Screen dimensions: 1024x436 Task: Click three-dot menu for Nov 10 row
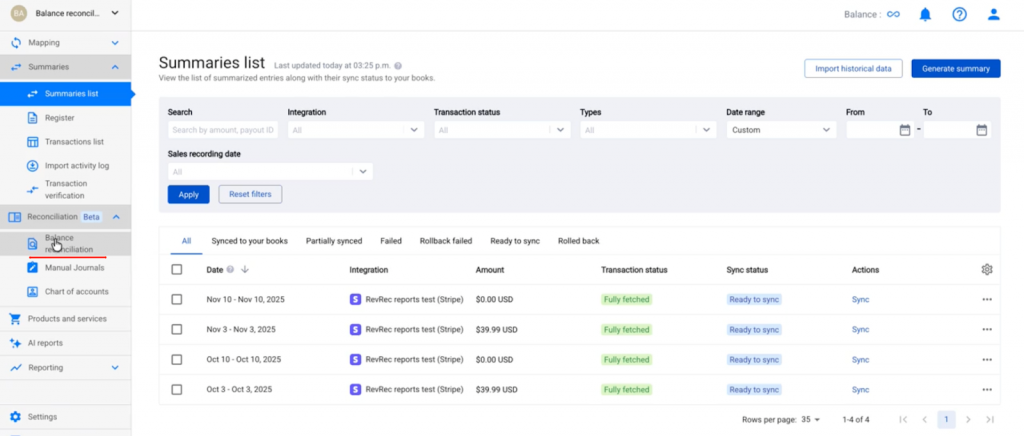[x=987, y=299]
